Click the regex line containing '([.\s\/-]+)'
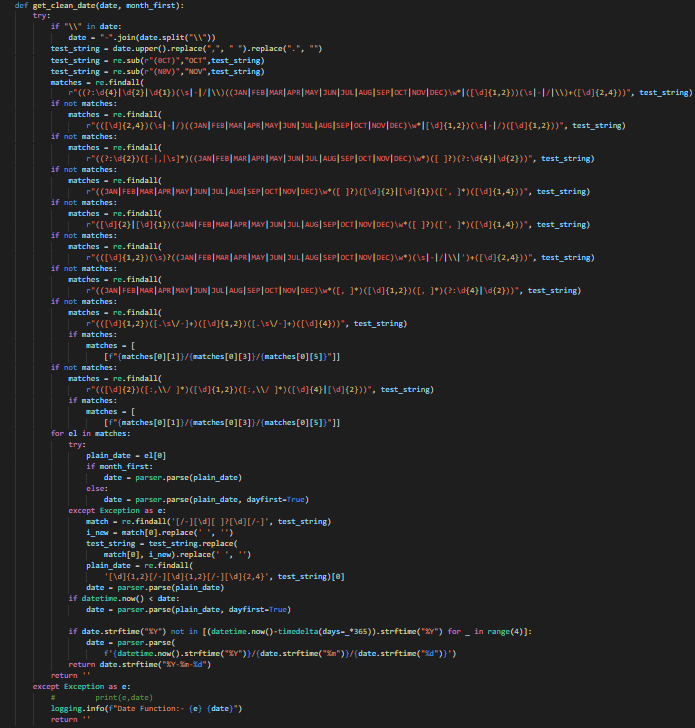 pos(247,324)
